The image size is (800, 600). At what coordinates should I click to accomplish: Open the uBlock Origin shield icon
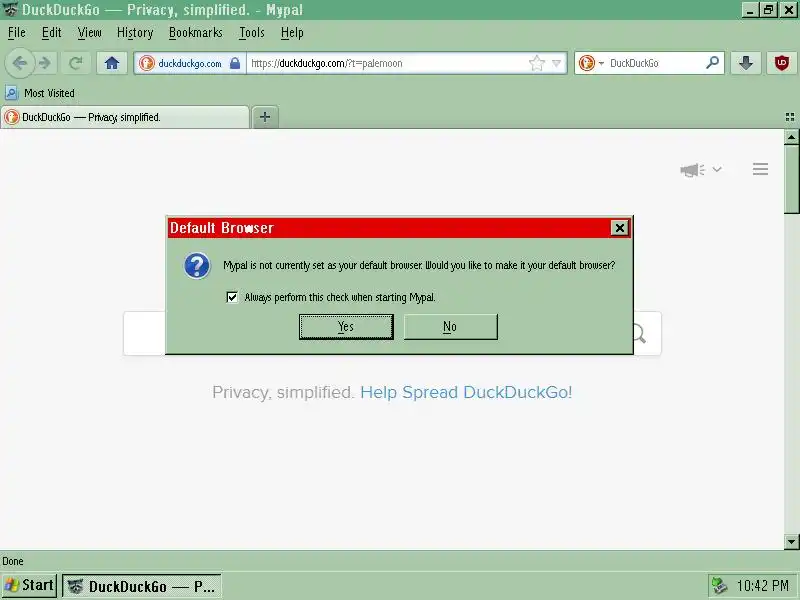781,63
